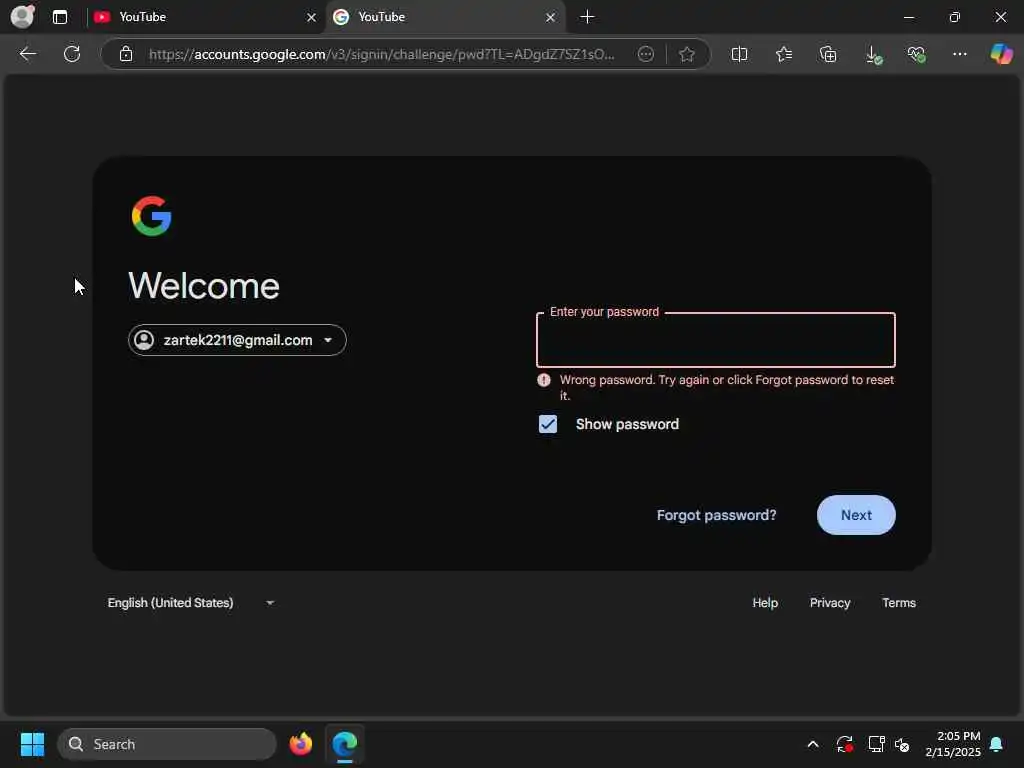The image size is (1024, 768).
Task: Open the English (United States) language dropdown
Action: pos(191,603)
